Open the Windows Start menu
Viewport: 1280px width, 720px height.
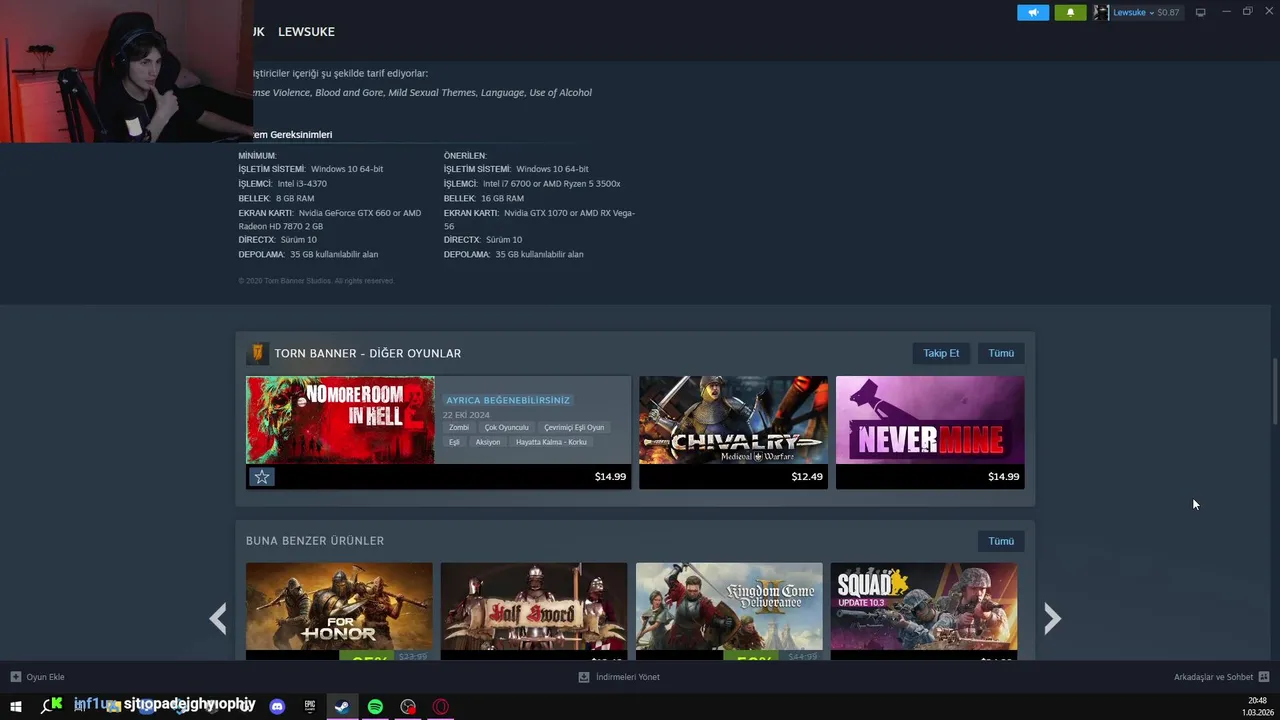coord(16,707)
